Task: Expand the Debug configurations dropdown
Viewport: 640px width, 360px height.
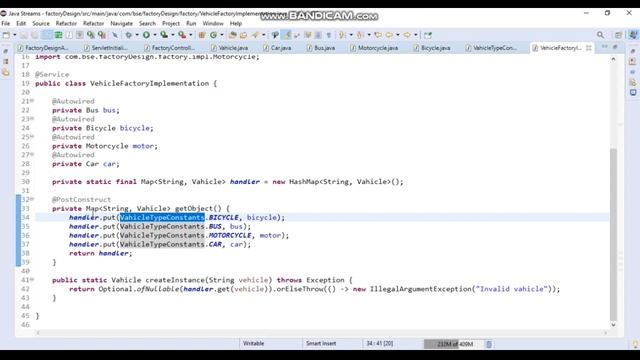Action: coord(137,35)
